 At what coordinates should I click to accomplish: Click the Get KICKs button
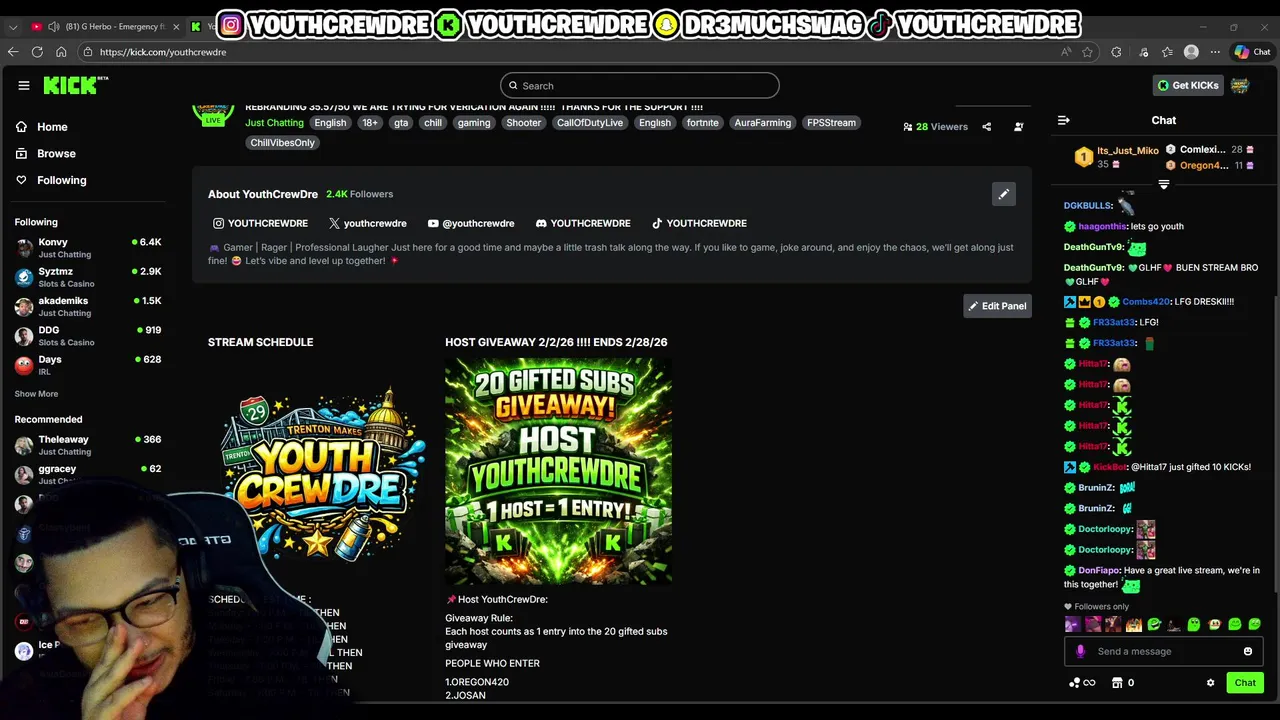(x=1188, y=86)
